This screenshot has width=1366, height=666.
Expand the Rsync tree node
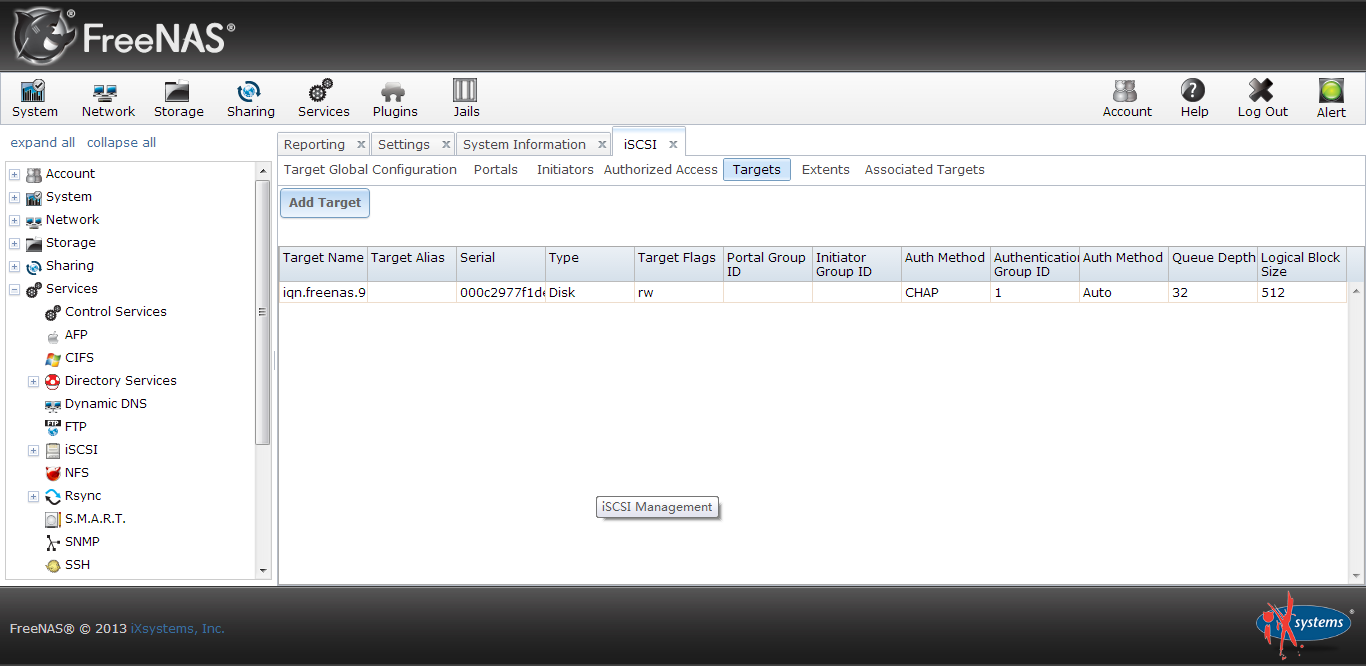pos(33,496)
